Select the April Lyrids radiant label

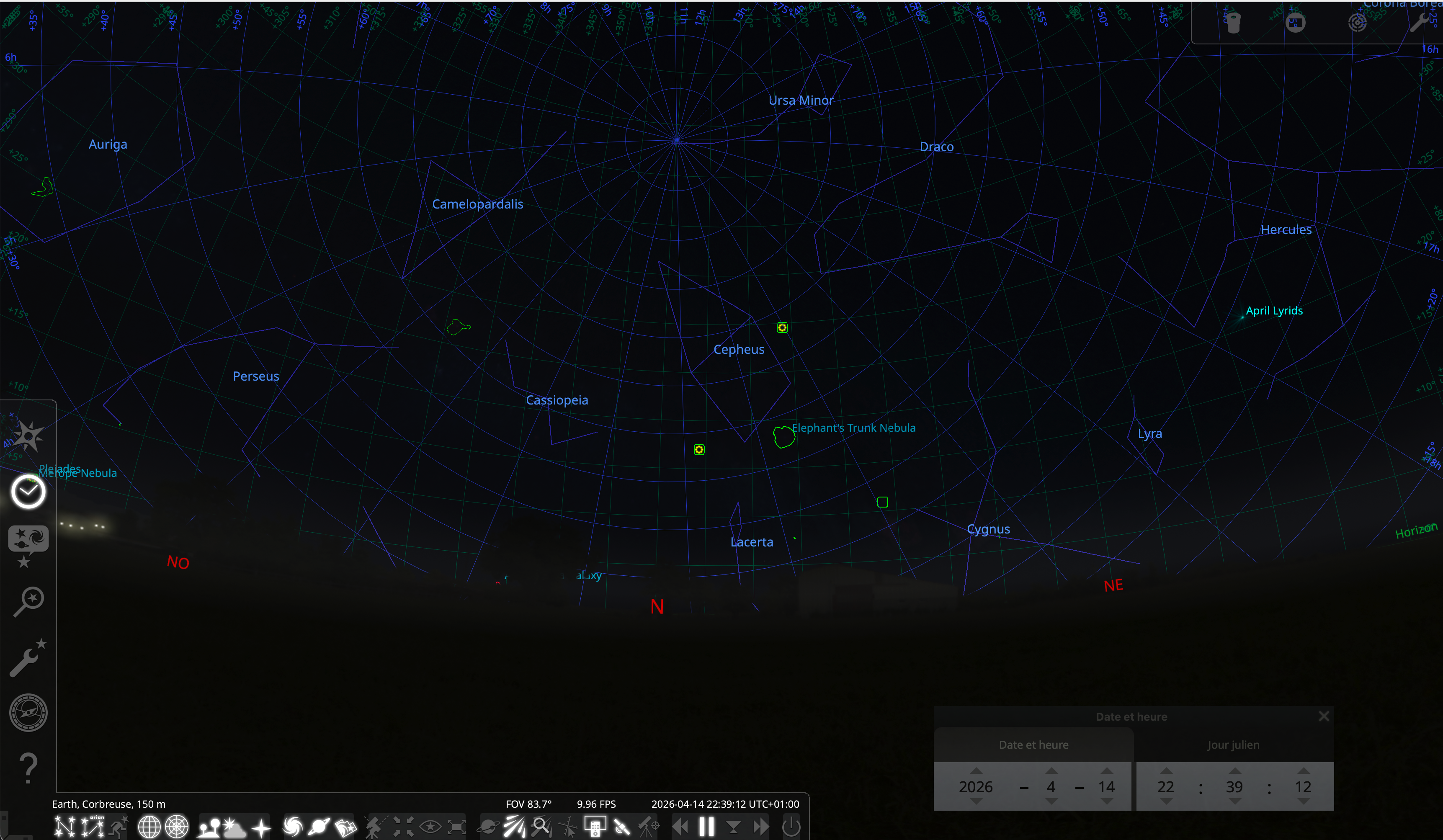coord(1274,310)
